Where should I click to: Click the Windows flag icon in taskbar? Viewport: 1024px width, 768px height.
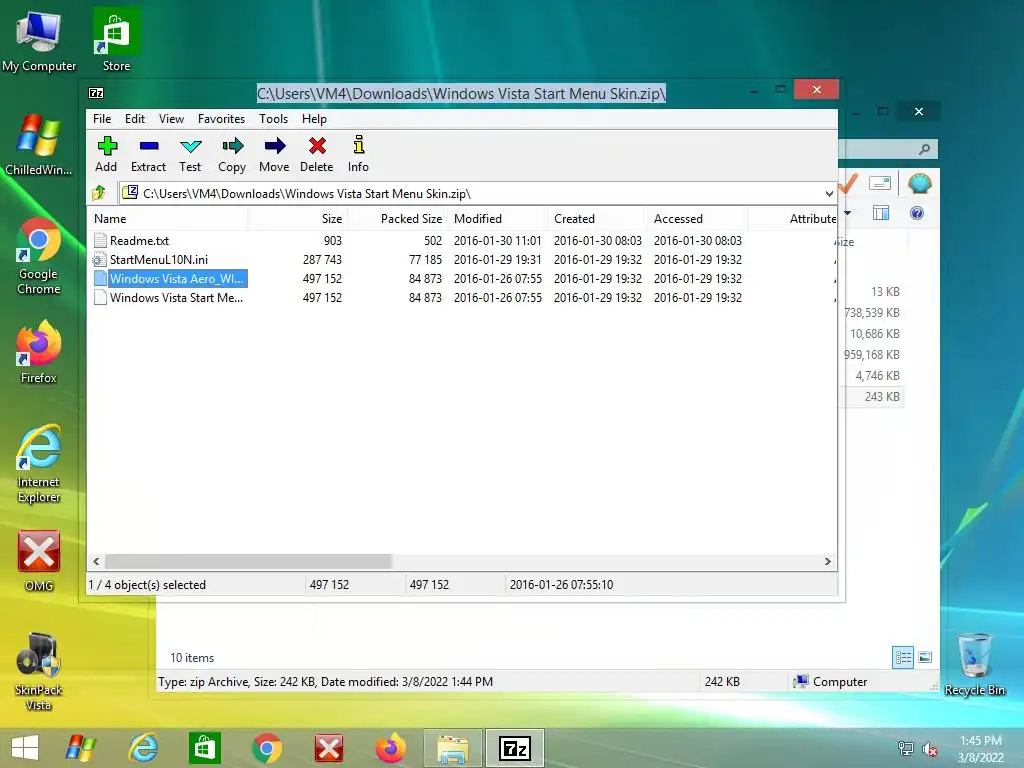(81, 748)
